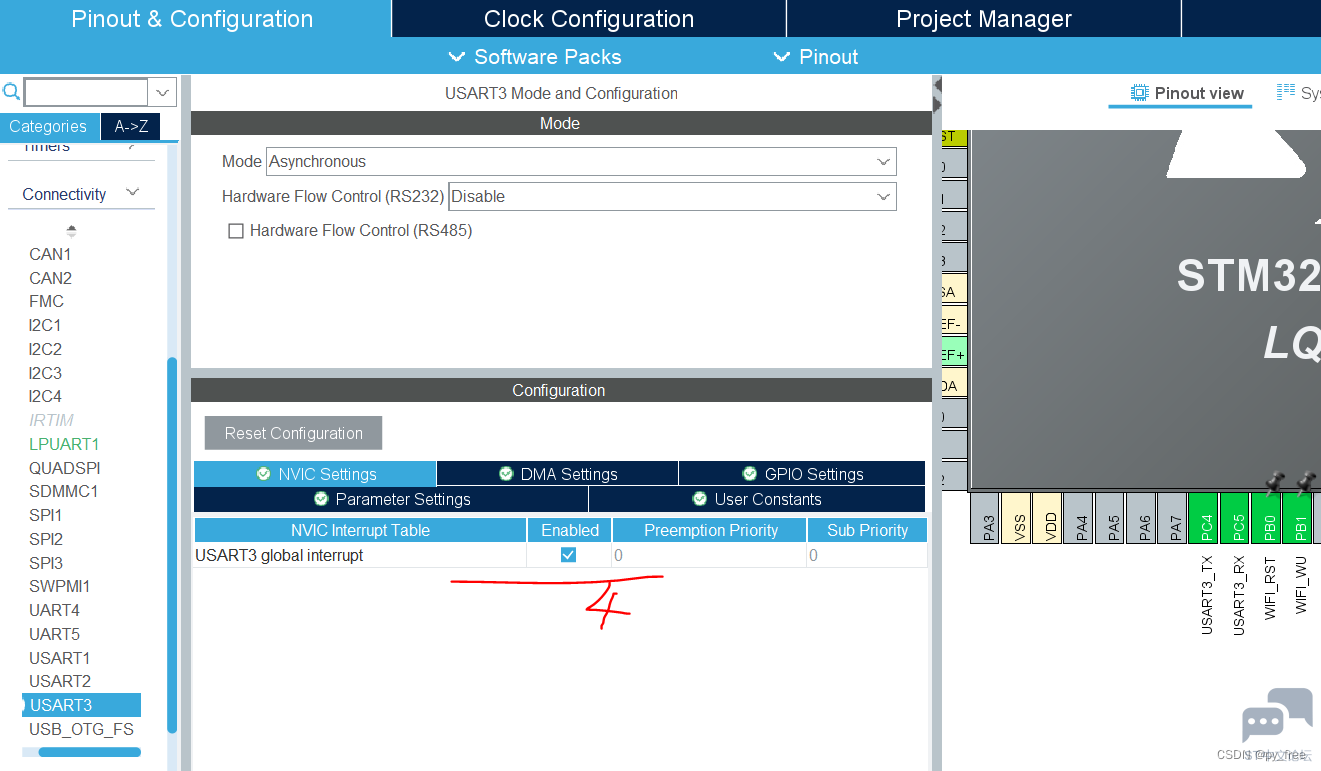Select SDMMC1 peripheral
Viewport: 1321px width, 771px height.
click(x=63, y=491)
